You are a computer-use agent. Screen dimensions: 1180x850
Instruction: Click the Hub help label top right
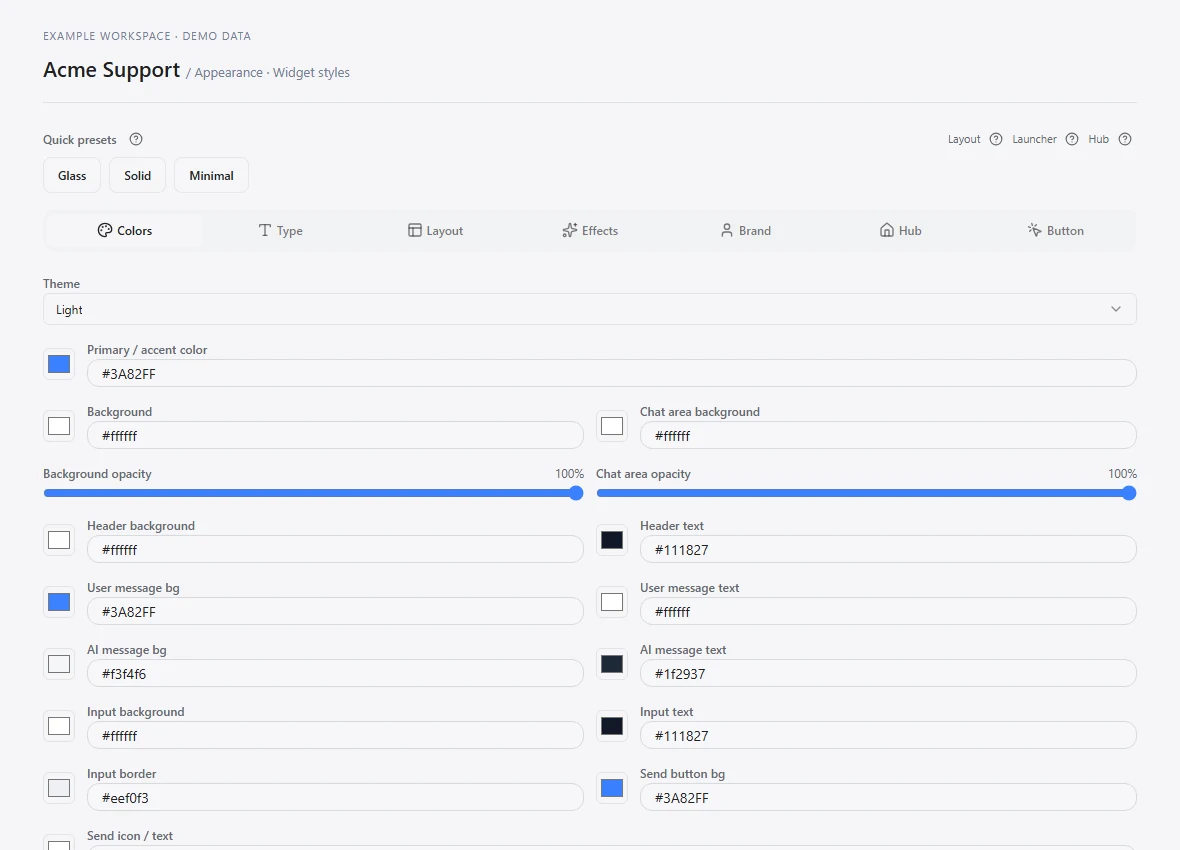click(x=1098, y=139)
